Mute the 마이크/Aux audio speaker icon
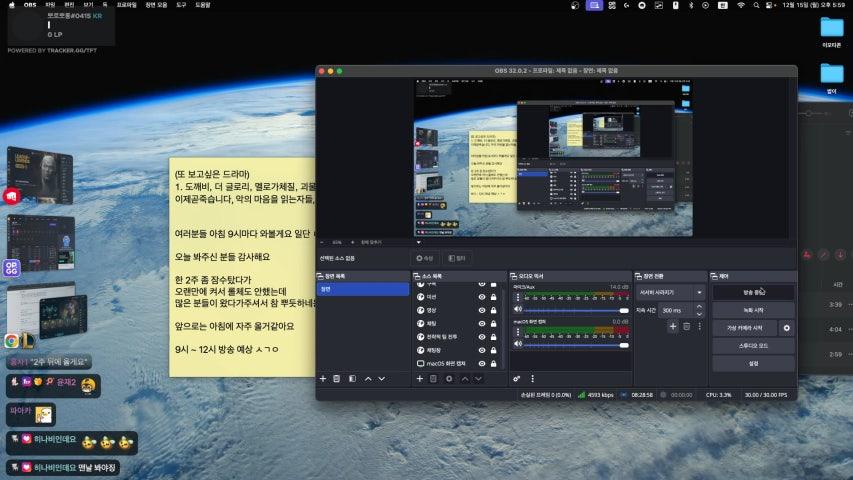Viewport: 853px width, 480px height. pyautogui.click(x=518, y=309)
